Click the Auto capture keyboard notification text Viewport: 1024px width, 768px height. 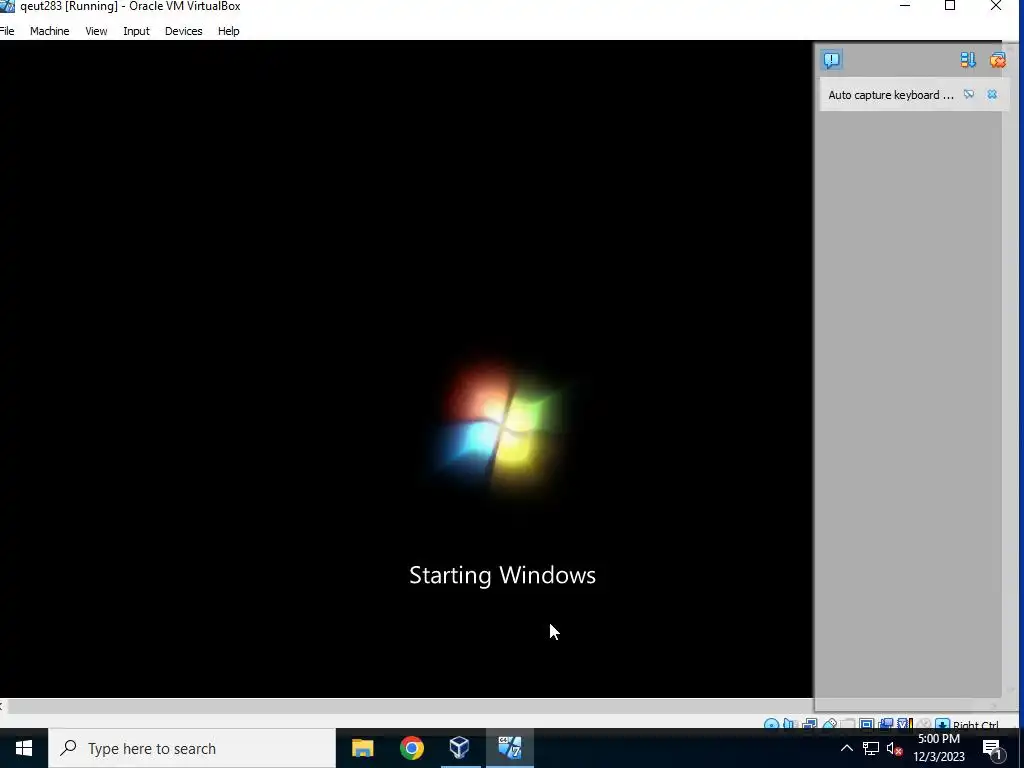[x=891, y=95]
